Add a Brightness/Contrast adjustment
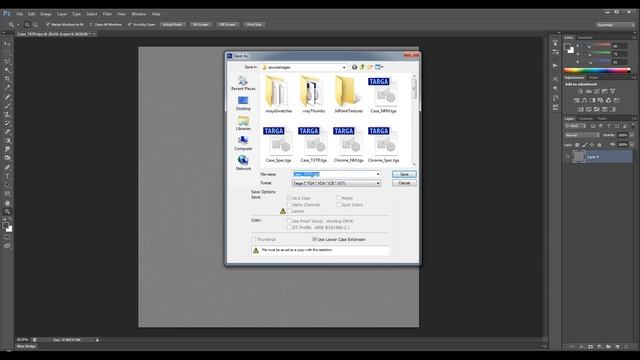640x360 pixels. [580, 91]
